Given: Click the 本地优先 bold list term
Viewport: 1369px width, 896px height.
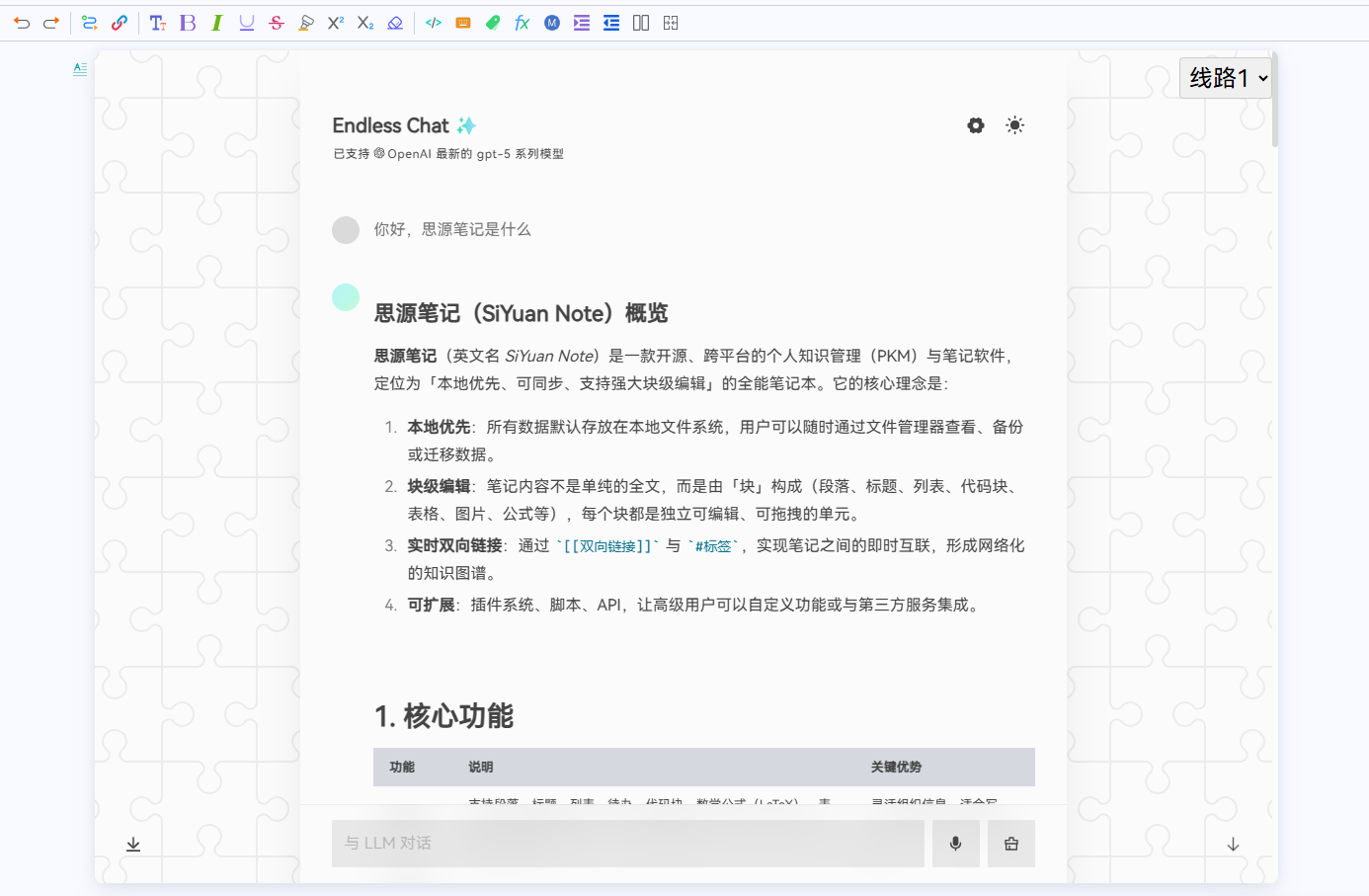Looking at the screenshot, I should 440,427.
